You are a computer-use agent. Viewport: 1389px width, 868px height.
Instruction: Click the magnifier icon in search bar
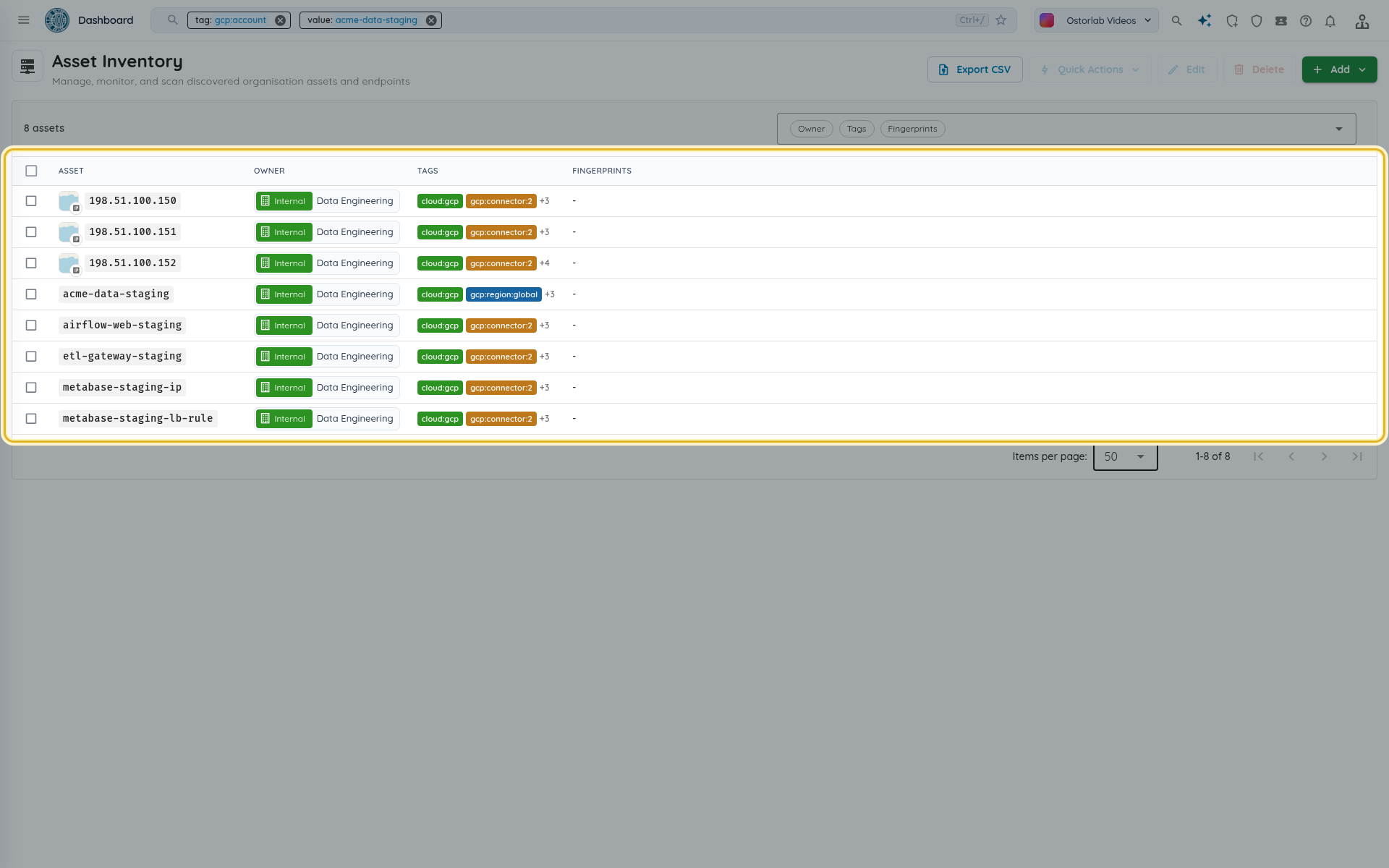pos(172,20)
